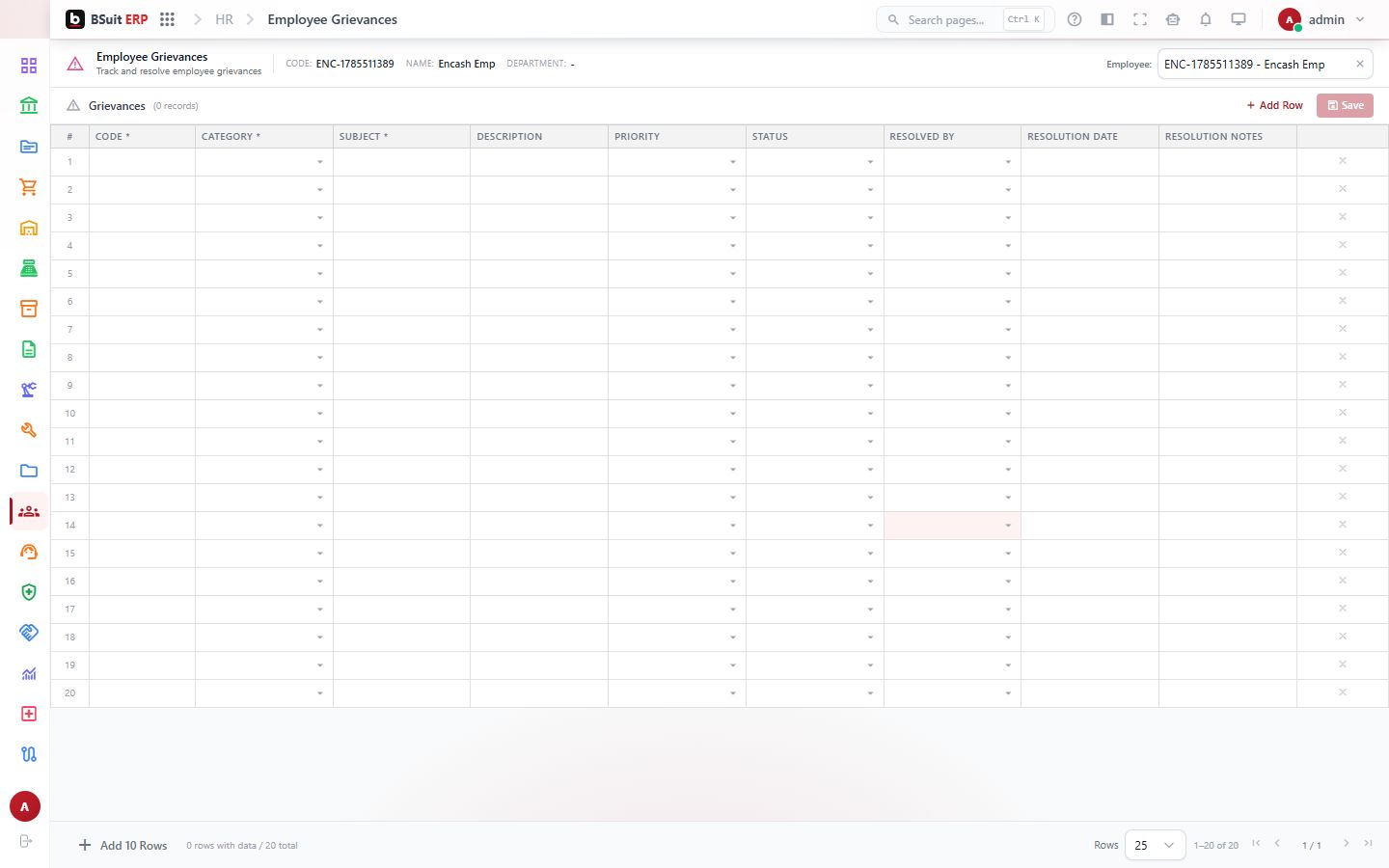Go to HR breadcrumb
The image size is (1389, 868).
point(224,19)
